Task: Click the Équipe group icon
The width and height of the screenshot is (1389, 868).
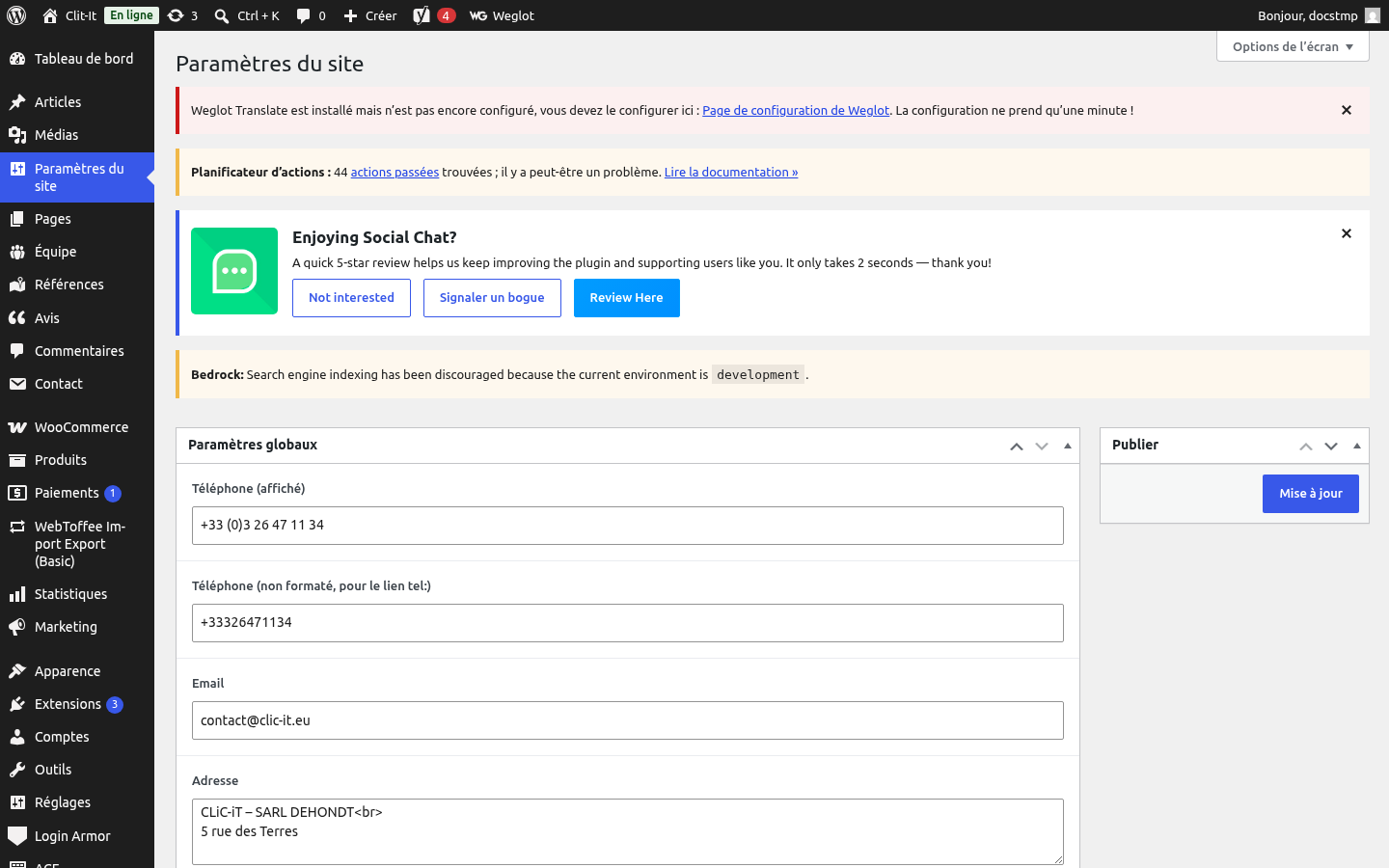Action: [17, 252]
